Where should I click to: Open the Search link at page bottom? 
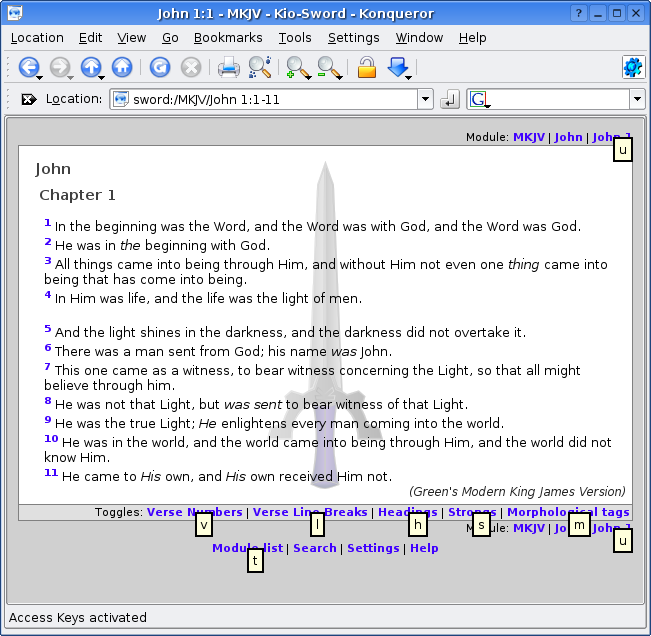pyautogui.click(x=315, y=548)
